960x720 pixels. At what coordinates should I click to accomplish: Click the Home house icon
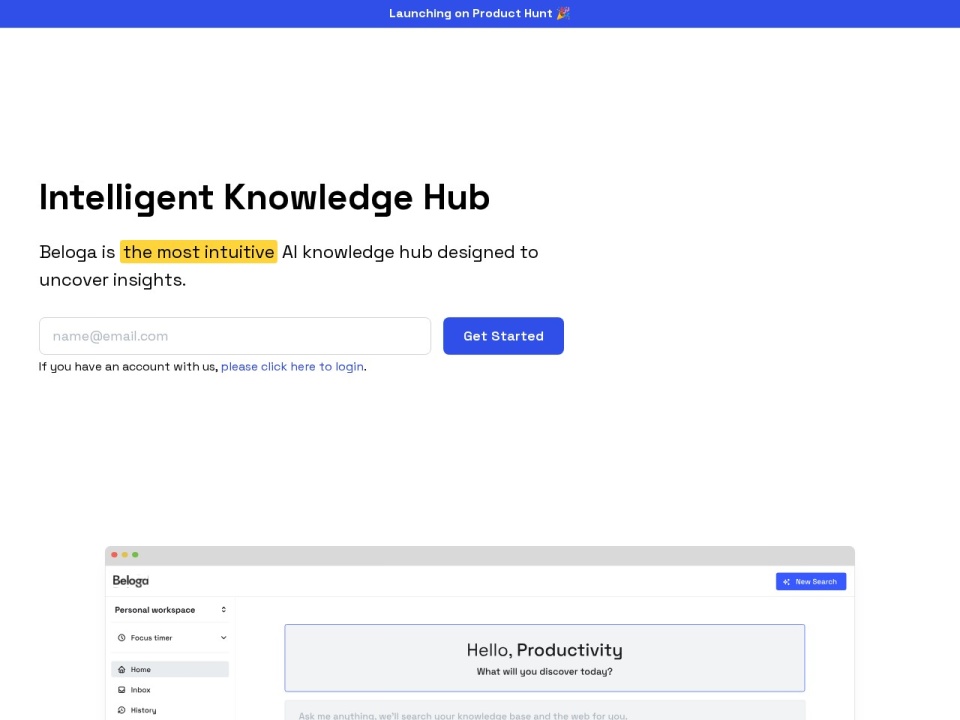pos(121,669)
